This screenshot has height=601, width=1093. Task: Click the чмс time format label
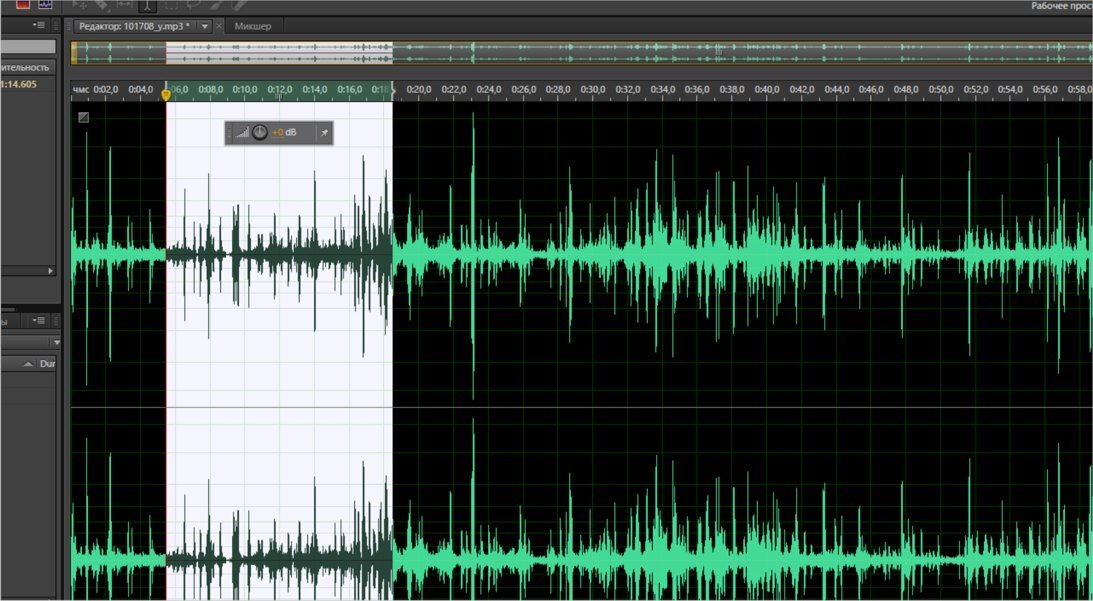82,90
